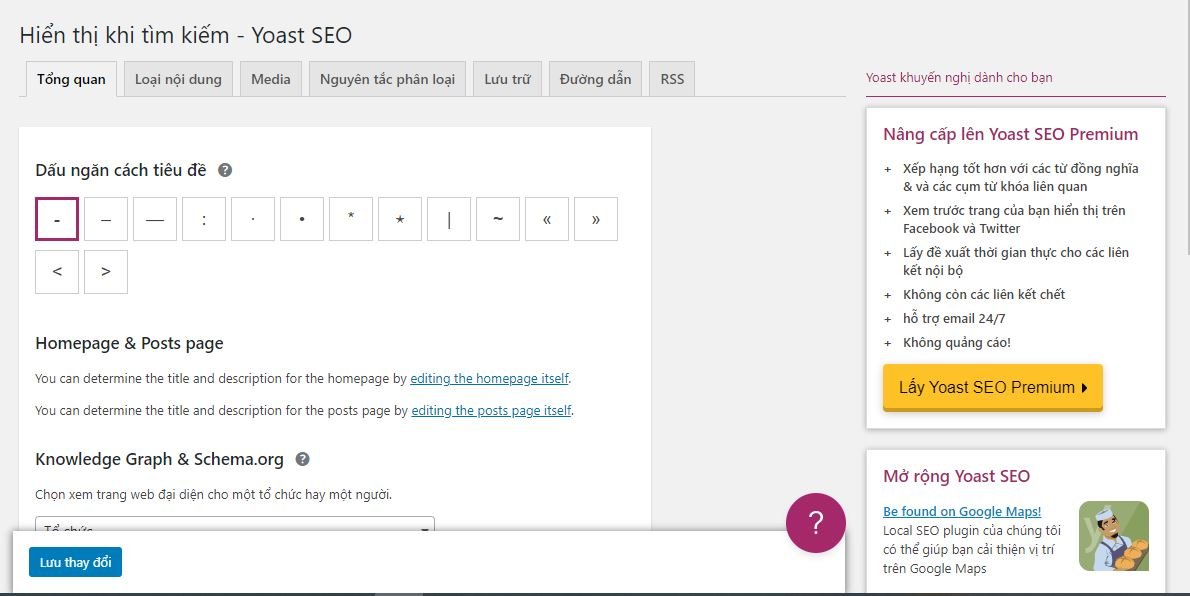The image size is (1190, 596).
Task: Select the colon title separator
Action: (x=204, y=219)
